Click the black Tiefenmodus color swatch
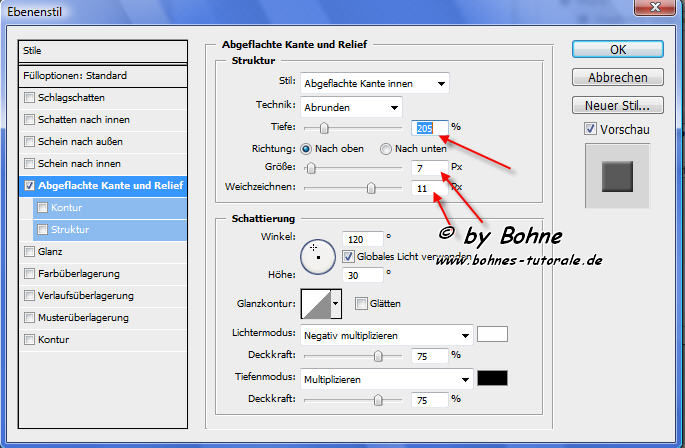The width and height of the screenshot is (685, 448). coord(493,378)
